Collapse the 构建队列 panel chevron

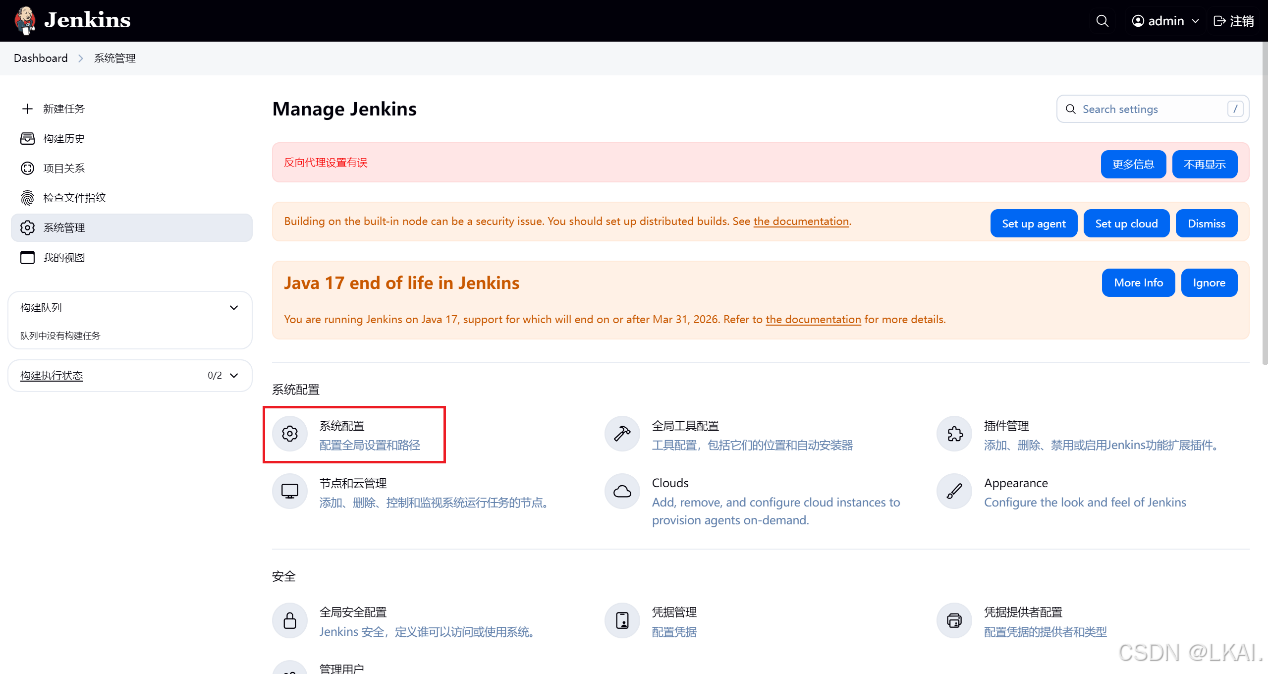[234, 308]
